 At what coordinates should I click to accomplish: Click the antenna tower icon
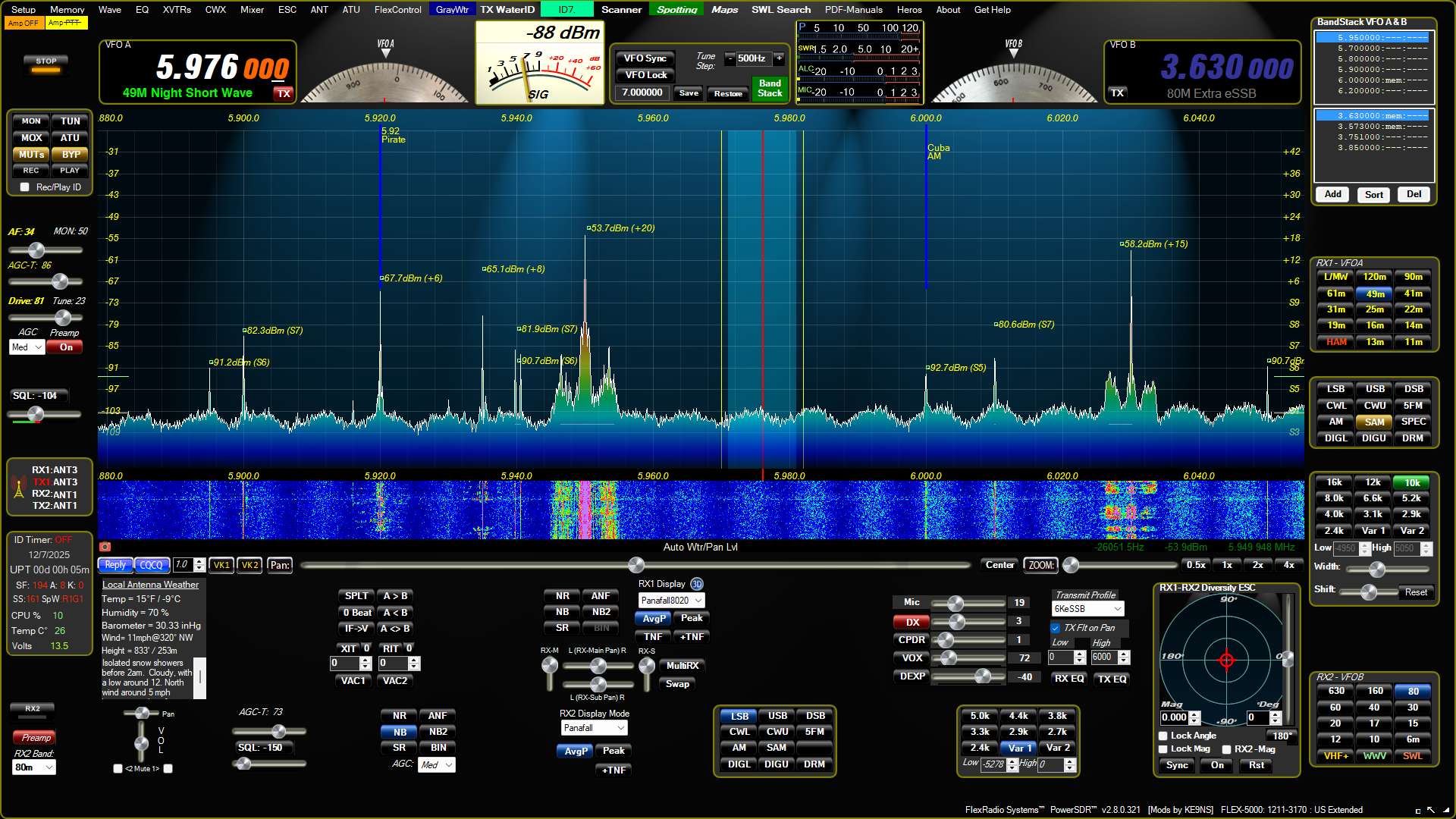point(18,488)
